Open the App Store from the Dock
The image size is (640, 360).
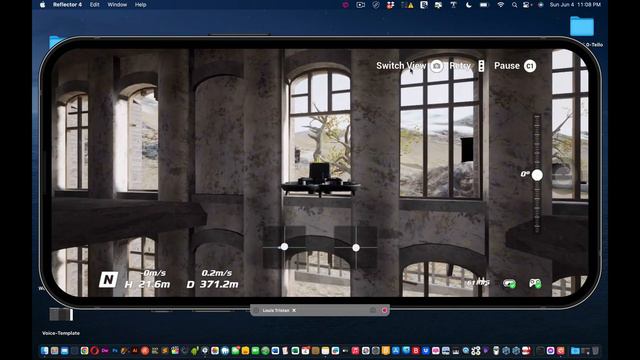pyautogui.click(x=396, y=351)
